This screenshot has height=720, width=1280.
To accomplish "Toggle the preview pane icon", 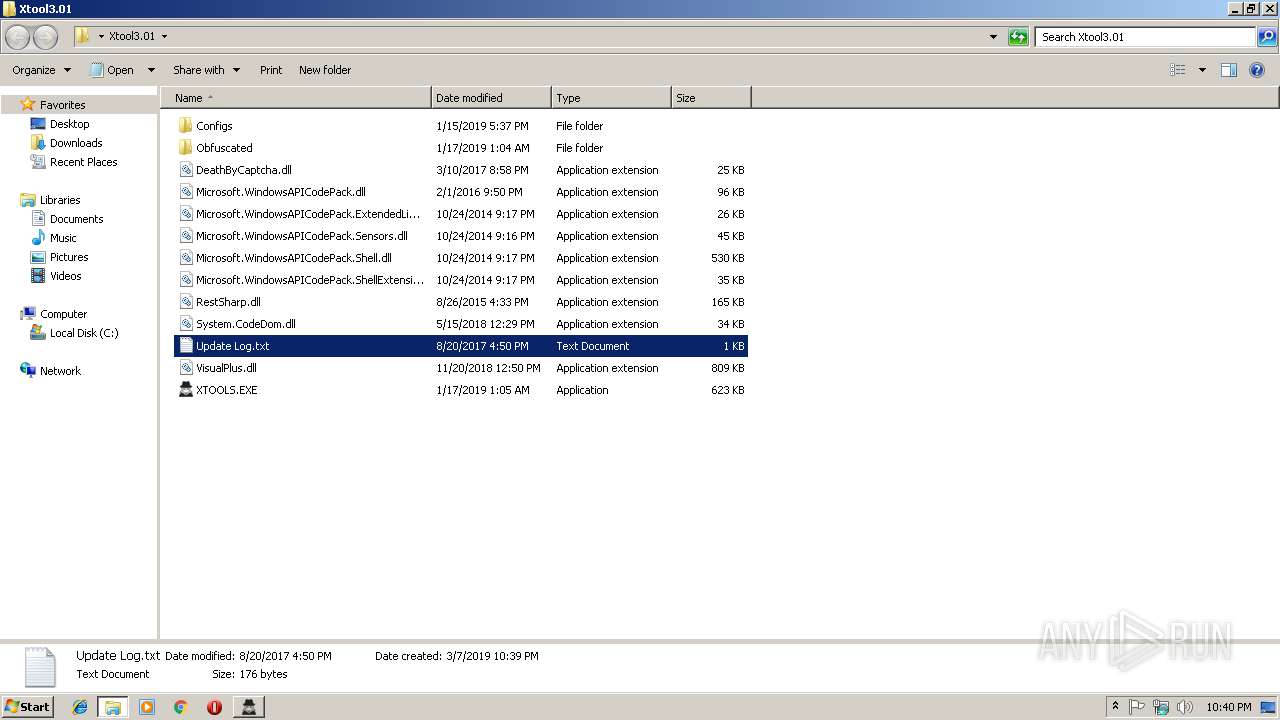I will [x=1229, y=70].
